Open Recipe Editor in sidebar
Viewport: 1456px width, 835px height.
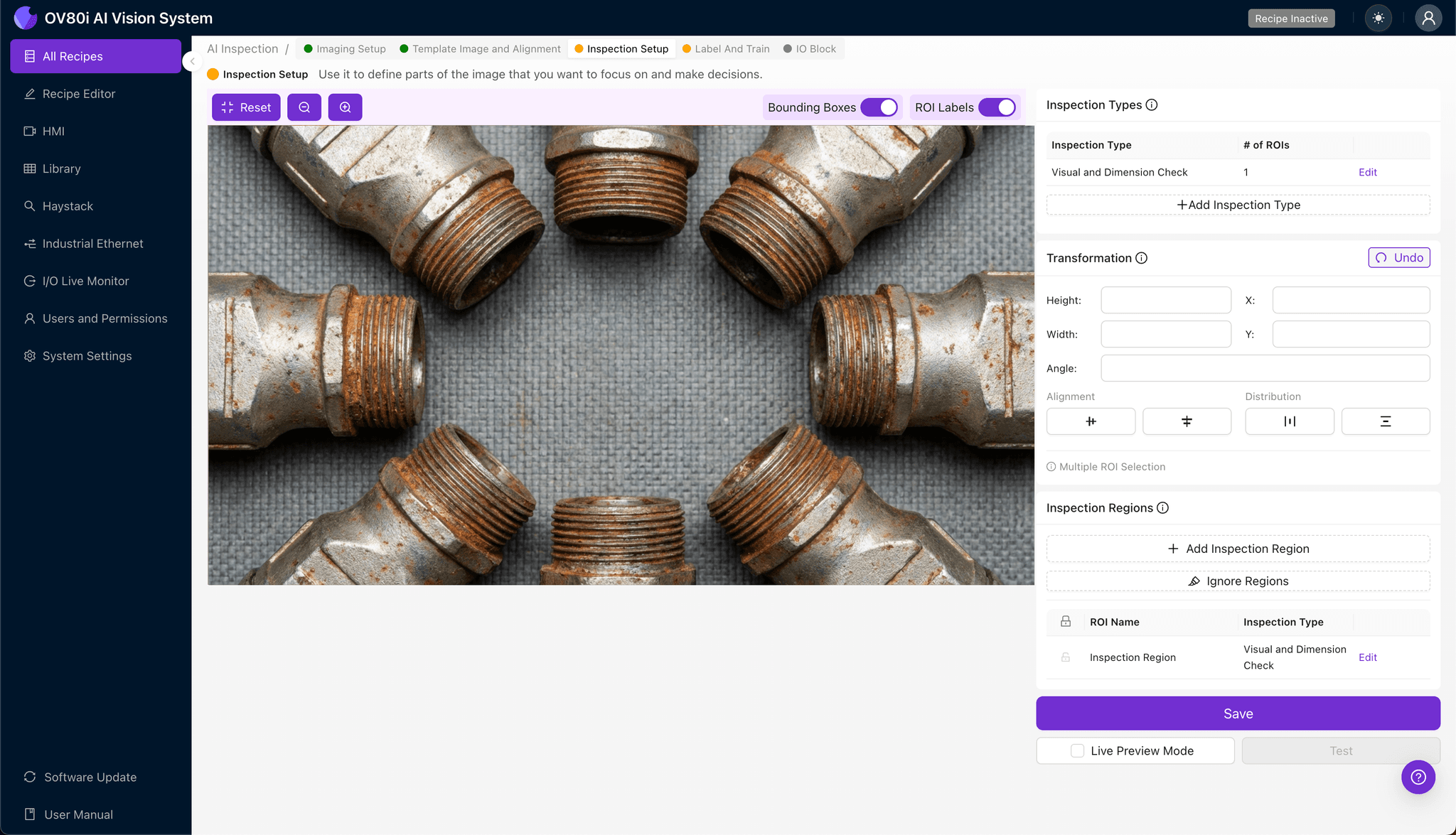pos(78,94)
